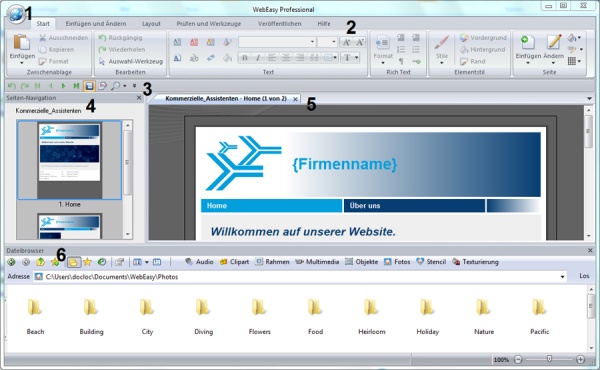
Task: Click the play arrow in quick toolbar
Action: tap(64, 86)
